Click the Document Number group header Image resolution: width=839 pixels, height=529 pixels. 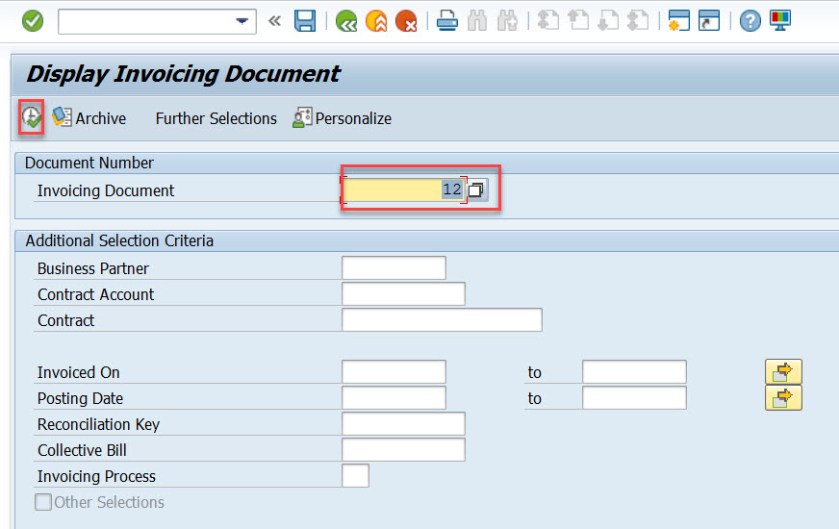89,163
